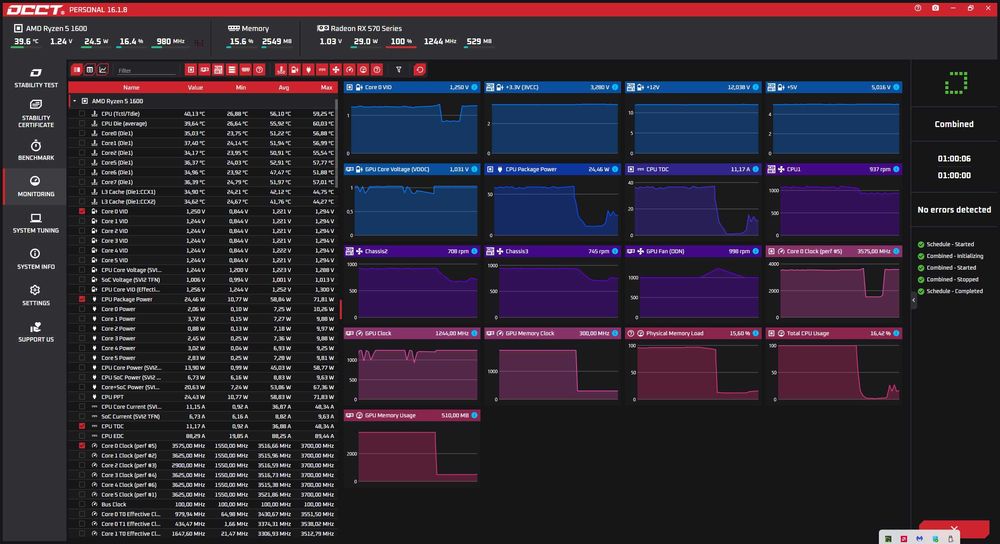
Task: Click the funnel filter icon
Action: pyautogui.click(x=399, y=70)
